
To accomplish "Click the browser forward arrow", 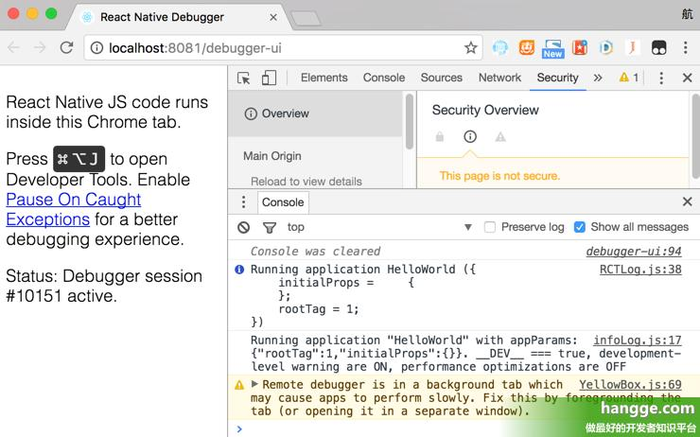I will tap(40, 47).
